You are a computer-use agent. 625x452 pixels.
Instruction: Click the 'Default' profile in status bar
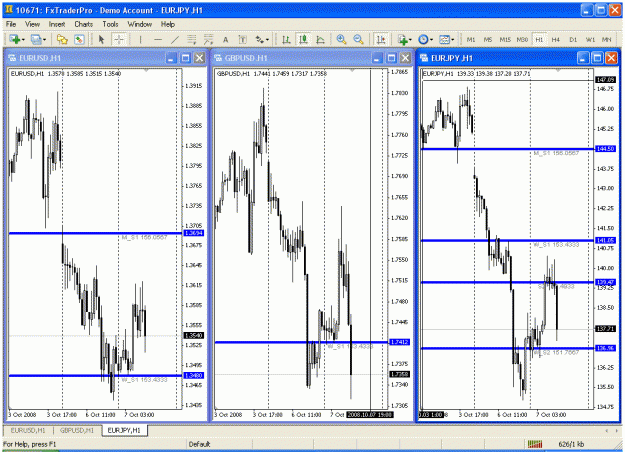[199, 444]
